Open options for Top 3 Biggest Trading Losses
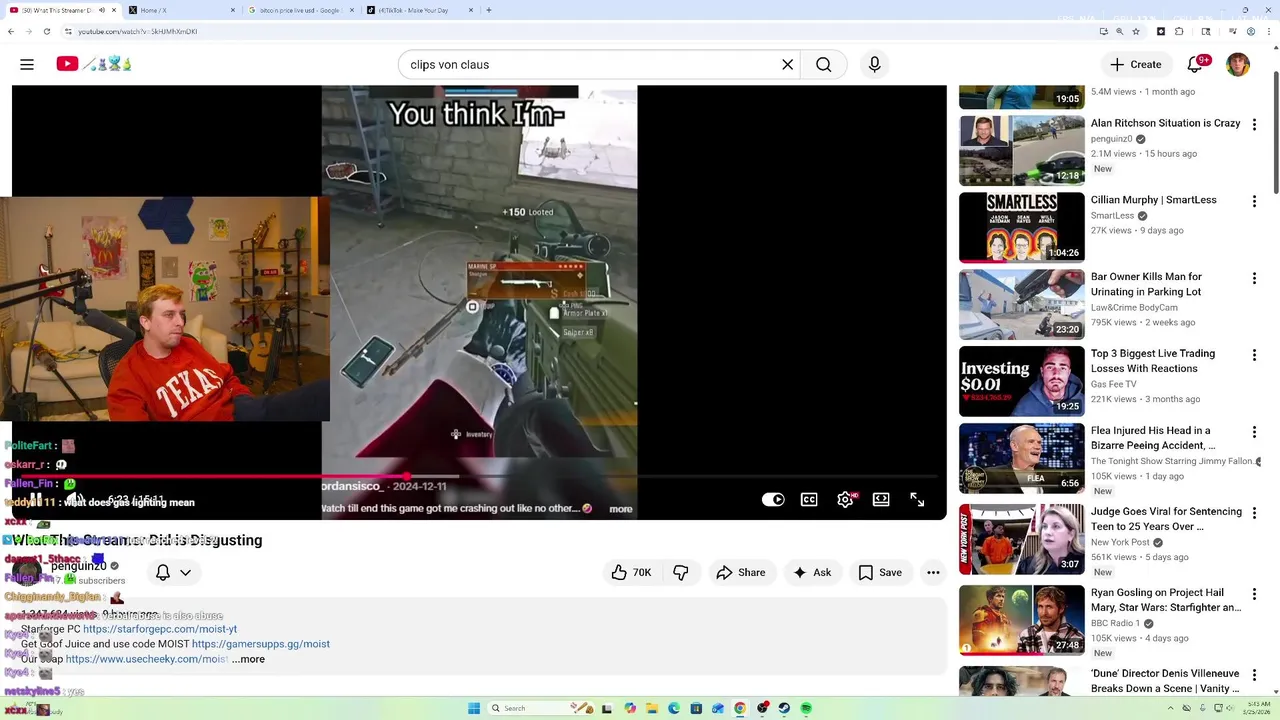This screenshot has height=720, width=1280. (x=1254, y=356)
